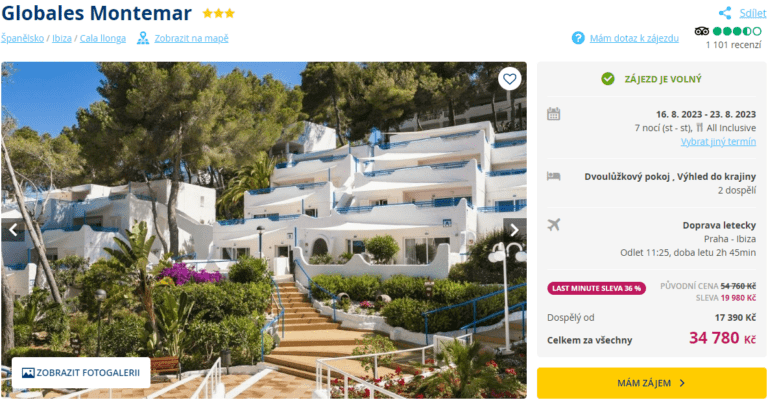Click the question mark help icon
Image resolution: width=768 pixels, height=400 pixels.
pyautogui.click(x=578, y=38)
